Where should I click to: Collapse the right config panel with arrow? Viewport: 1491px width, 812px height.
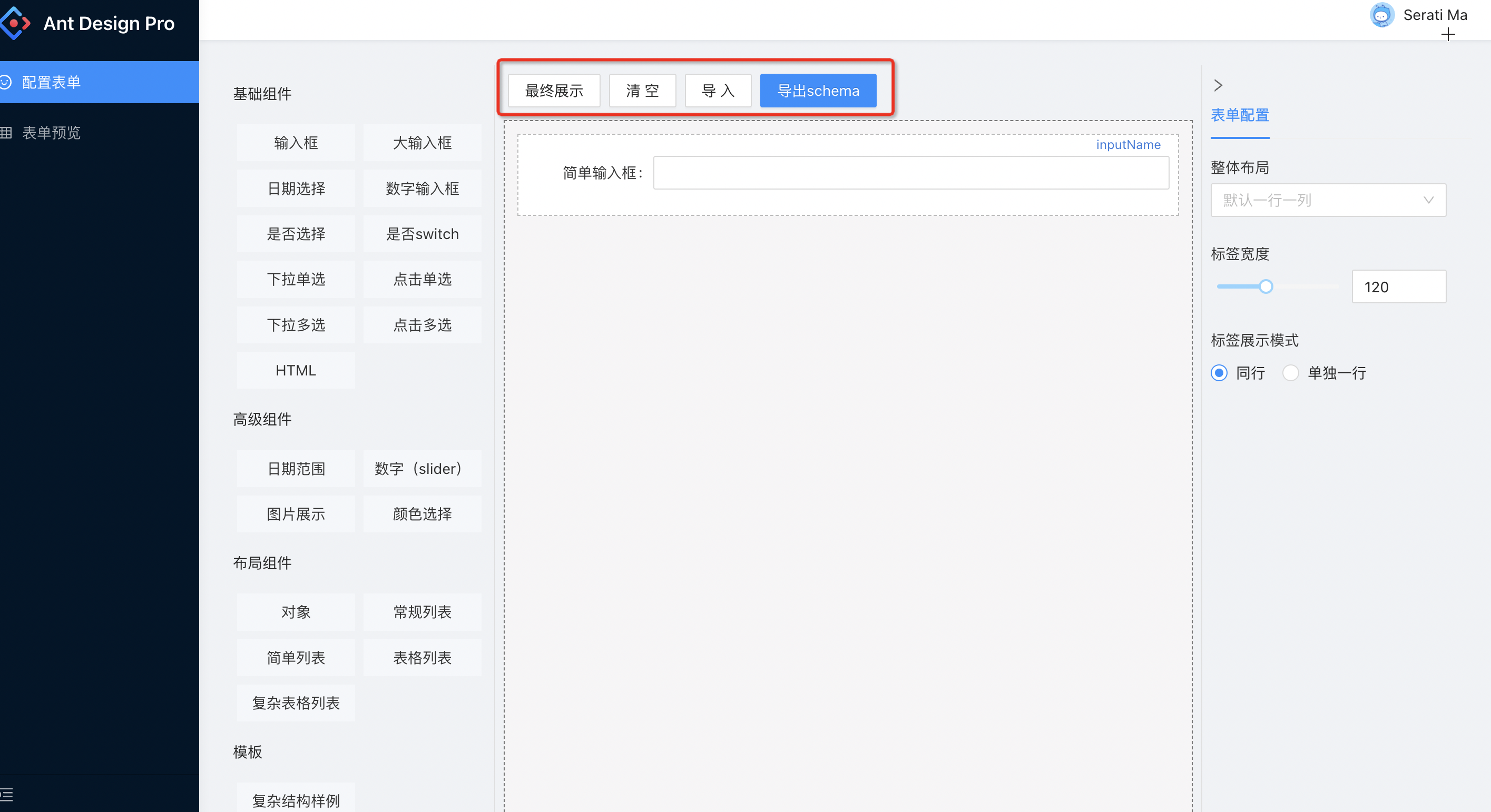tap(1218, 86)
